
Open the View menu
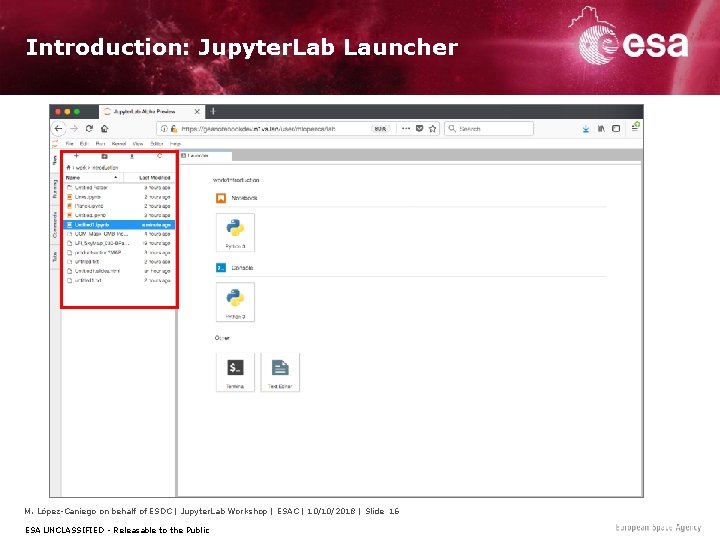click(x=138, y=144)
